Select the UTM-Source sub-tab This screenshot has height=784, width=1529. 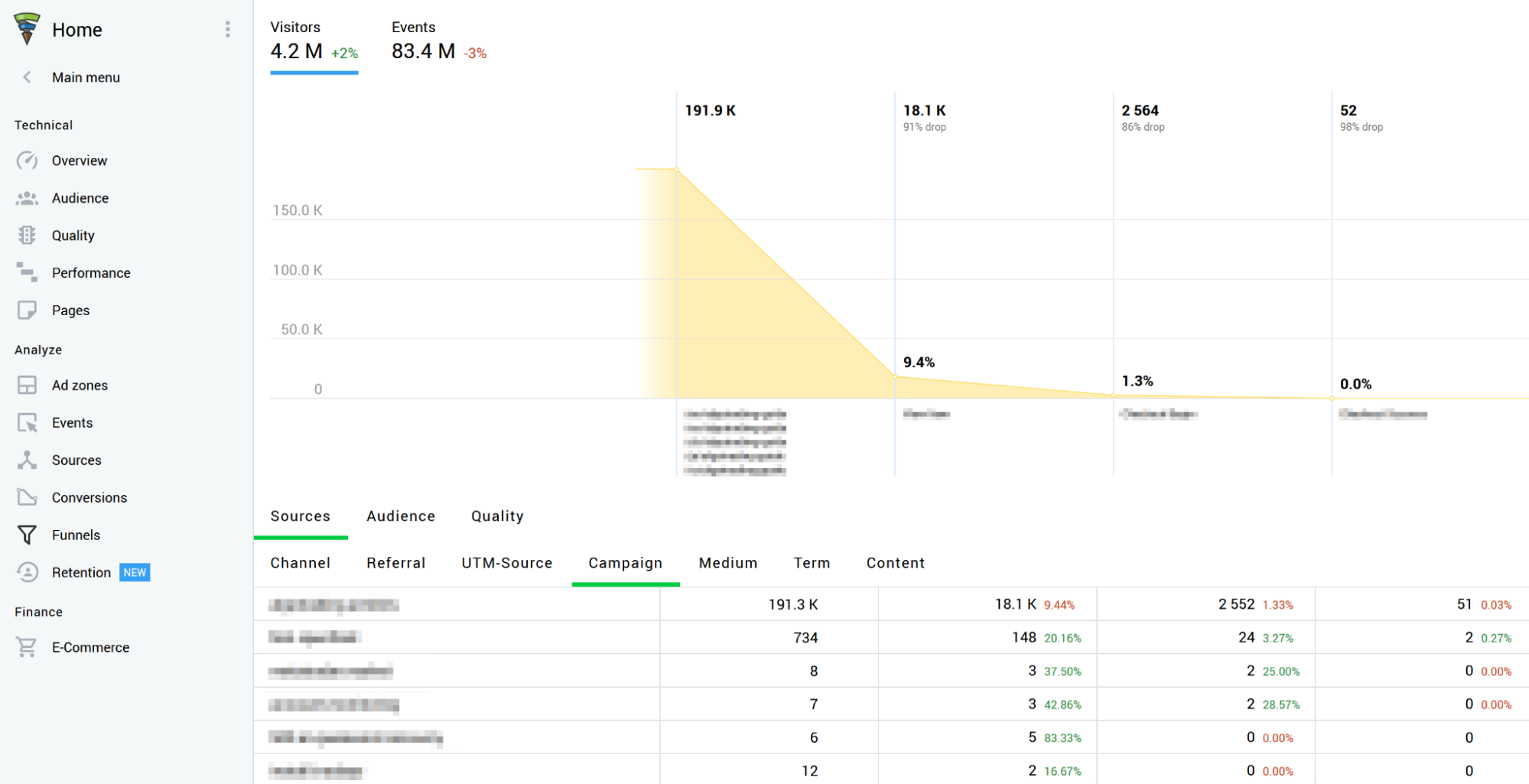(506, 563)
